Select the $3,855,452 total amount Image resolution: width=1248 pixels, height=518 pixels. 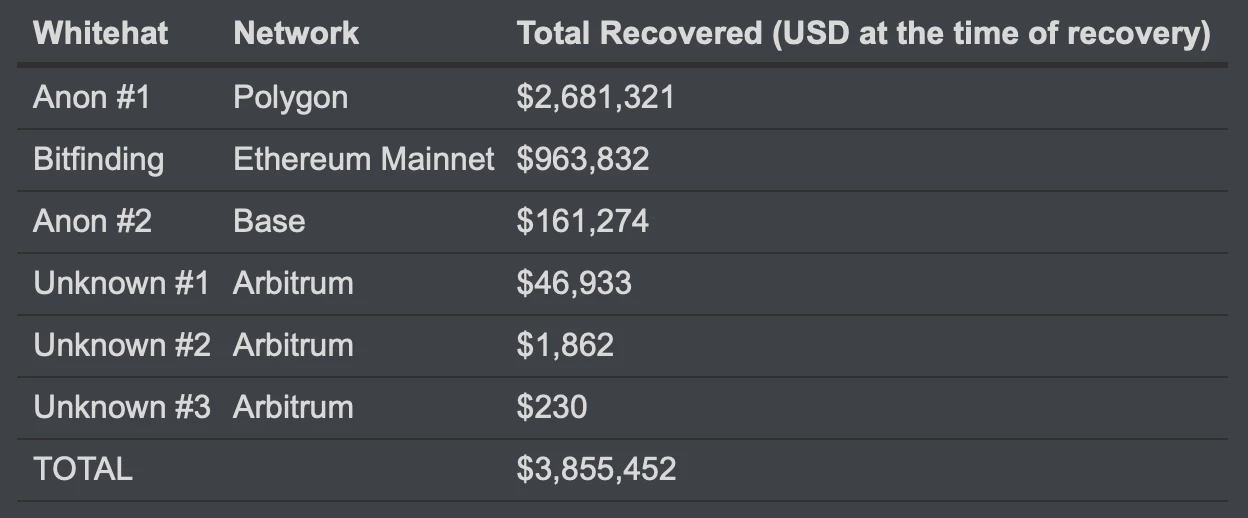596,469
